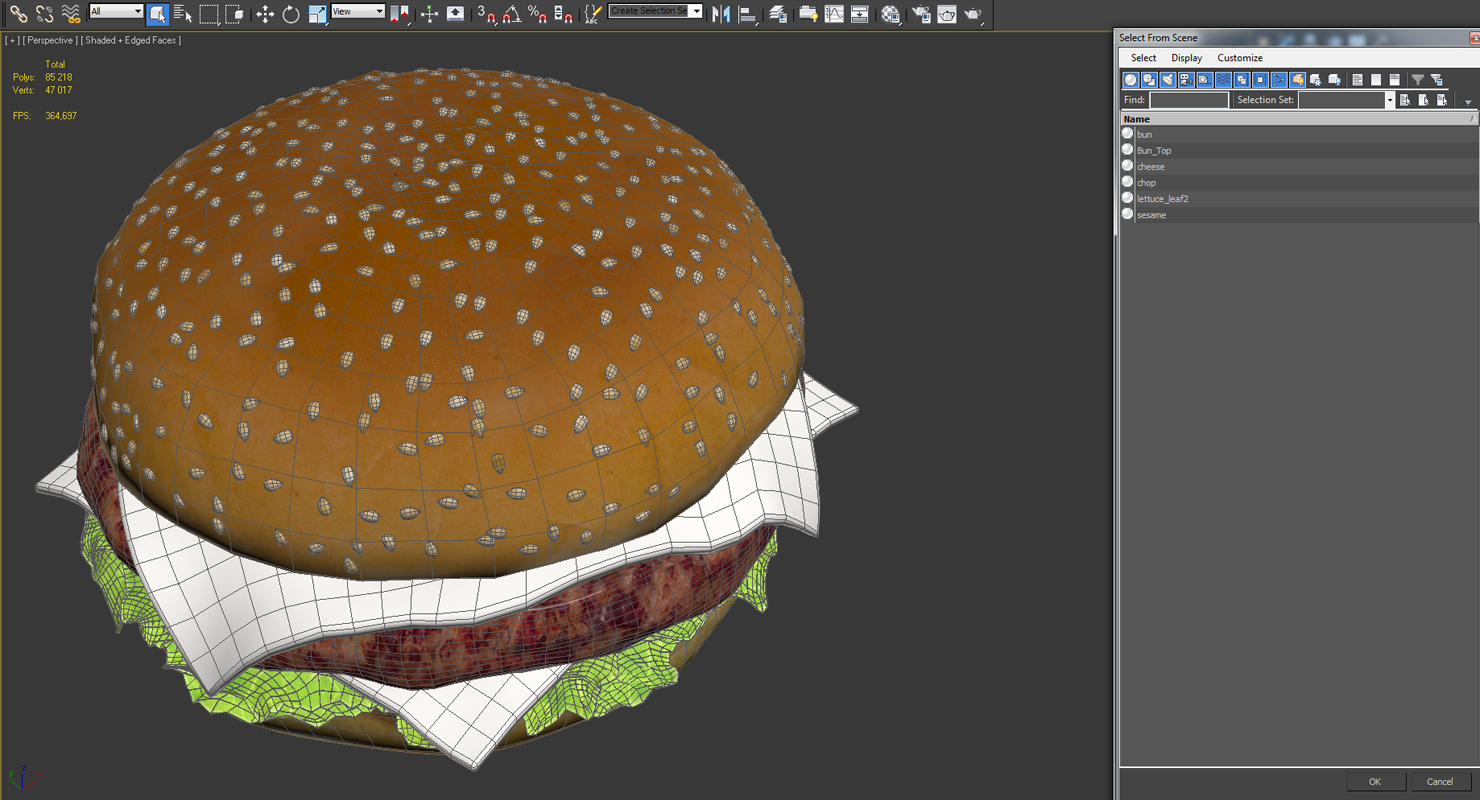Toggle the Spinner Snap magnet
This screenshot has height=800, width=1480.
[x=564, y=14]
